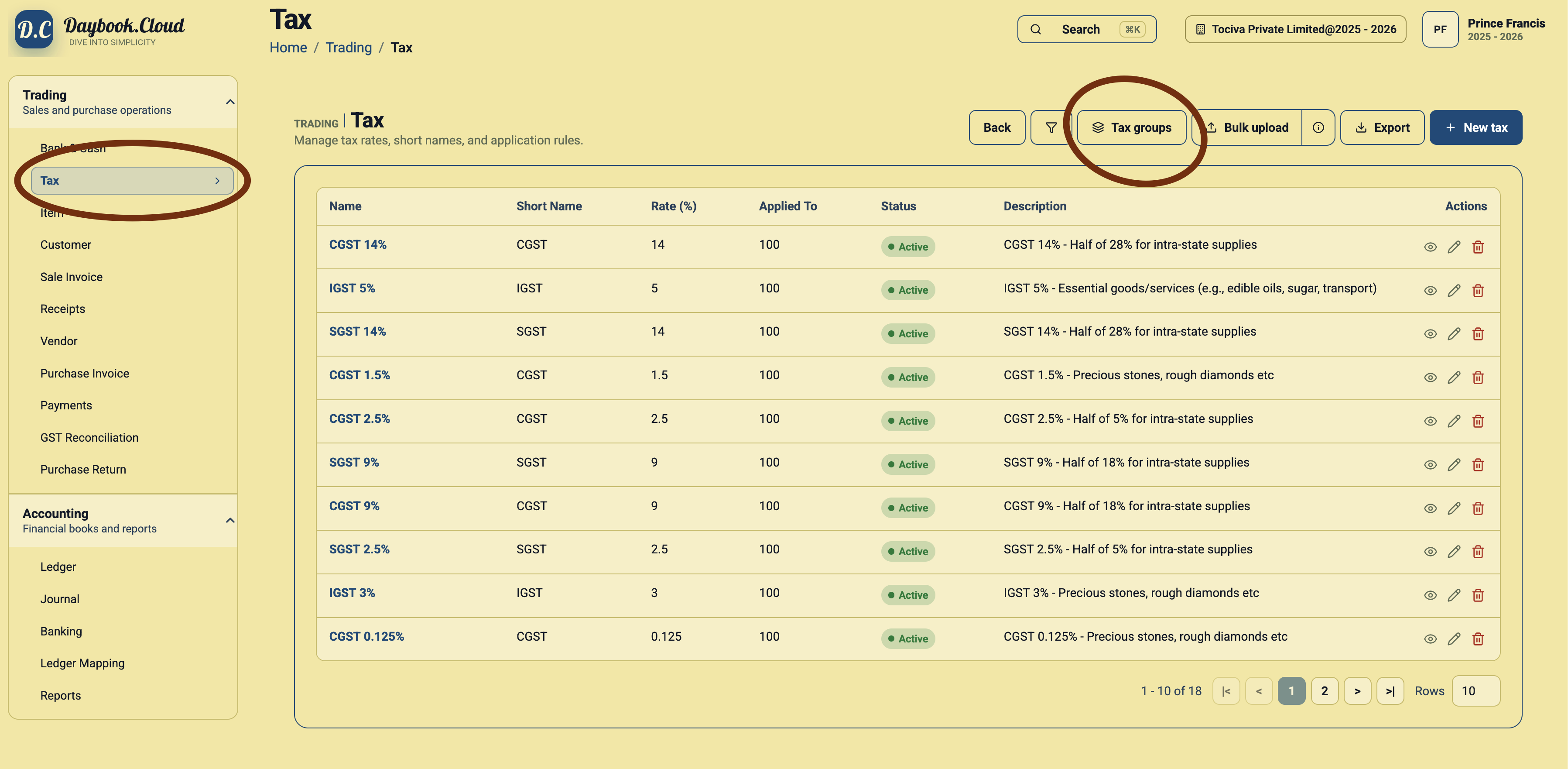This screenshot has height=769, width=1568.
Task: Edit the CGST 14% tax entry
Action: point(1454,247)
